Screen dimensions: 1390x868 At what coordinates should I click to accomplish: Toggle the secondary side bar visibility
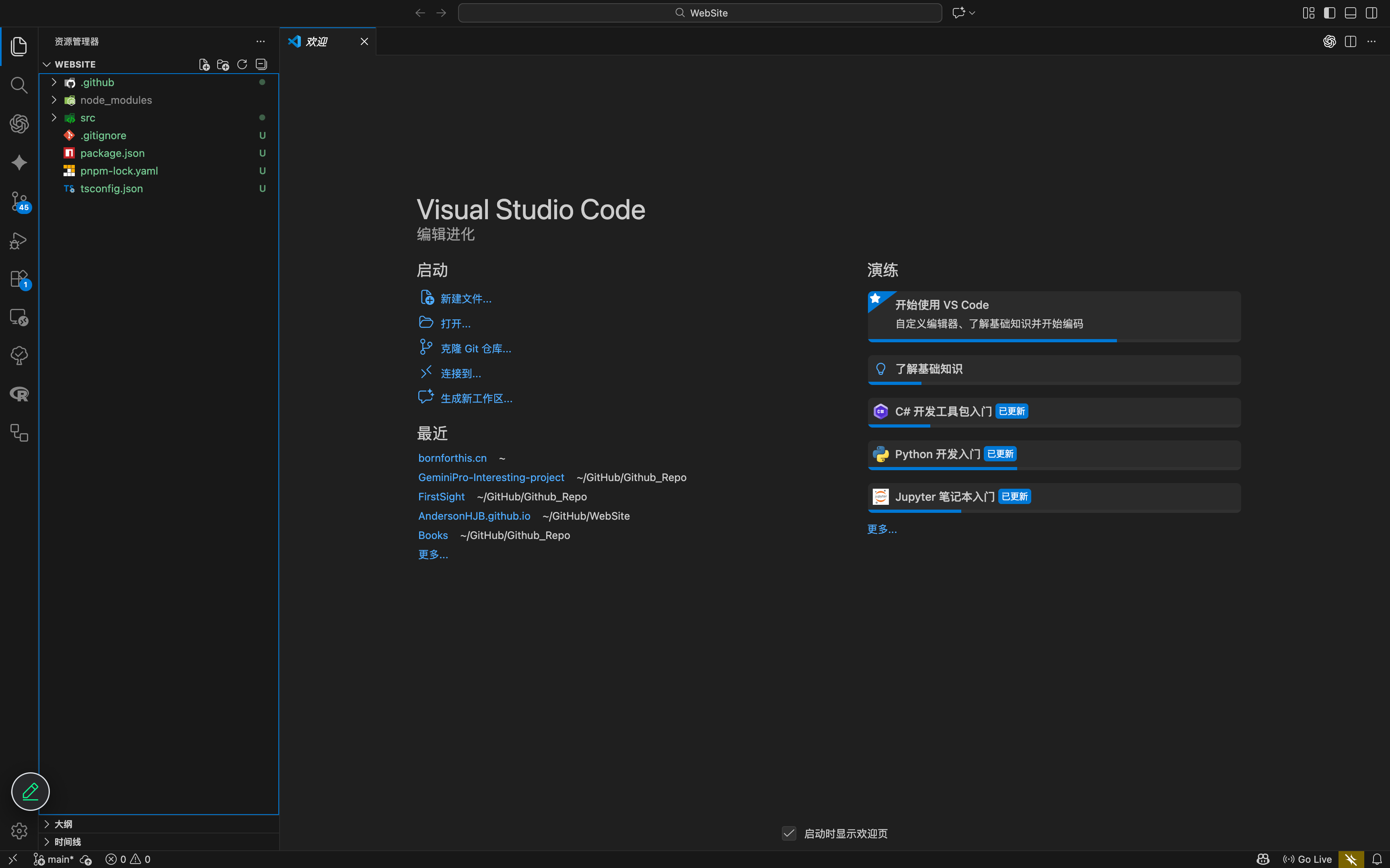coord(1371,12)
